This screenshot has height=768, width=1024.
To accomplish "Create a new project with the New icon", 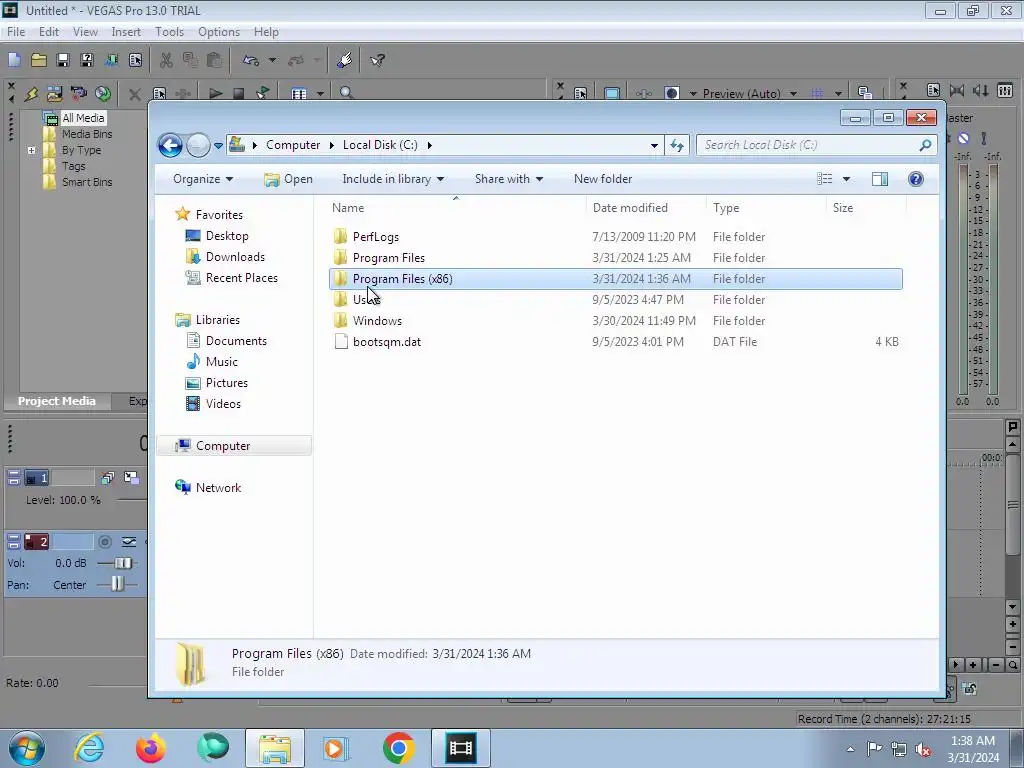I will click(14, 60).
